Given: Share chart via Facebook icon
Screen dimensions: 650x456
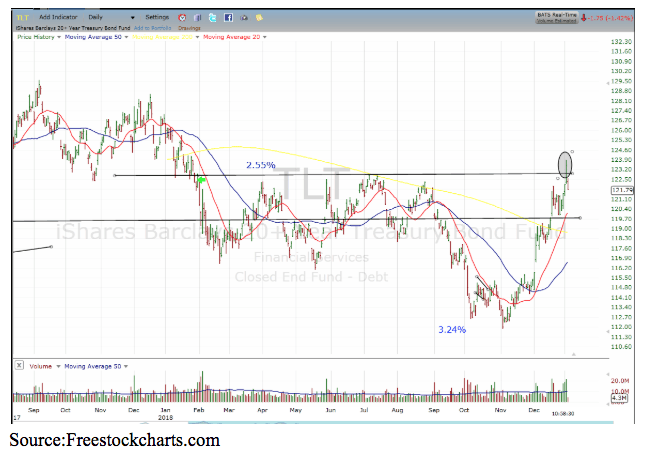Looking at the screenshot, I should click(228, 17).
